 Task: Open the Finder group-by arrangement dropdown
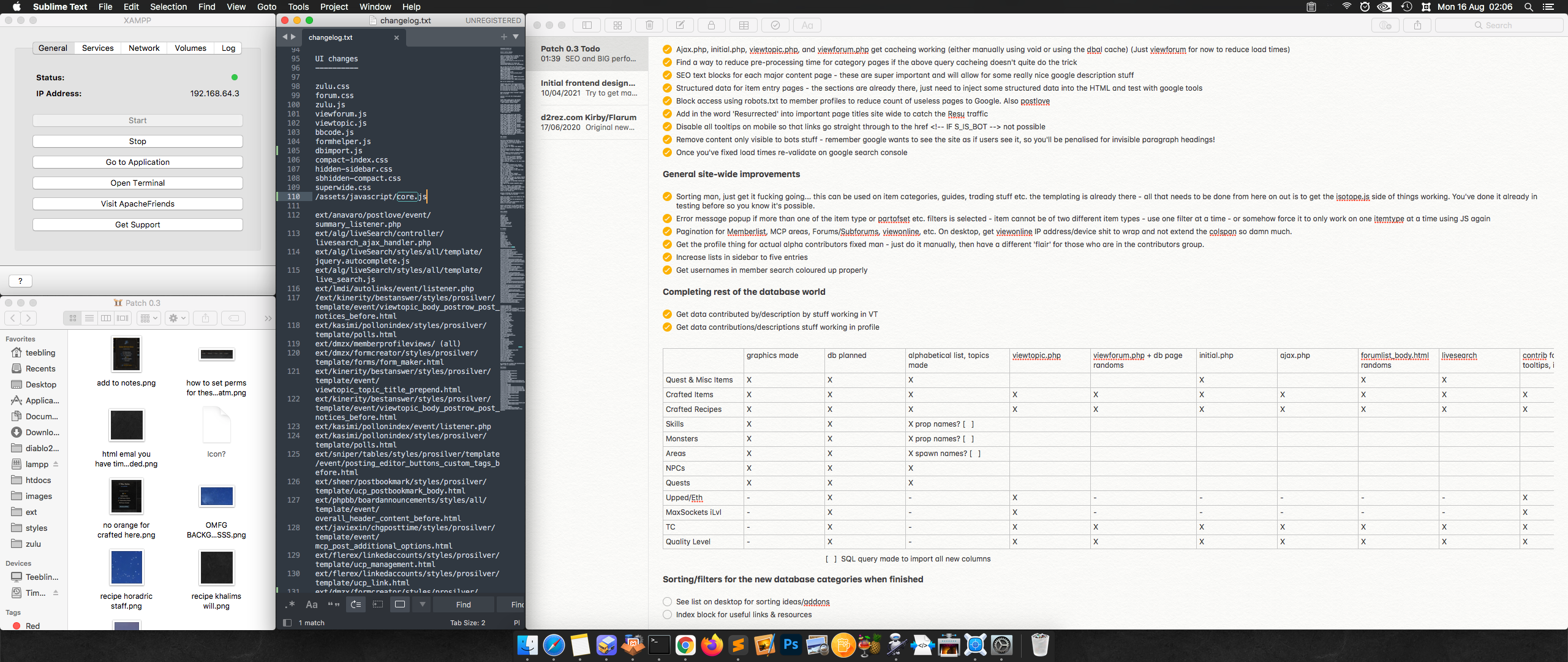149,318
